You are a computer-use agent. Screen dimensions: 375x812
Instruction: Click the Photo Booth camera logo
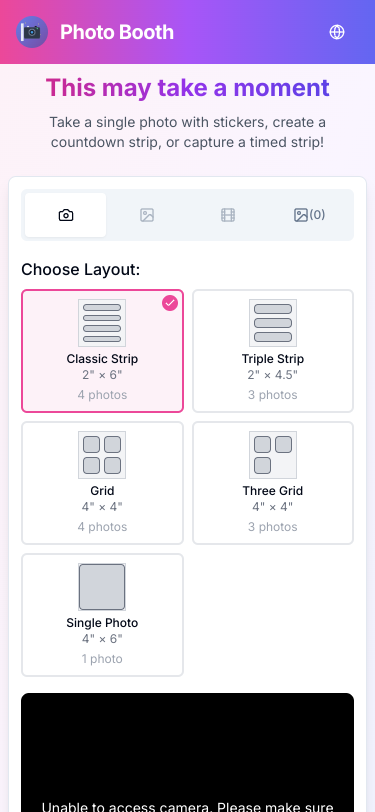32,32
